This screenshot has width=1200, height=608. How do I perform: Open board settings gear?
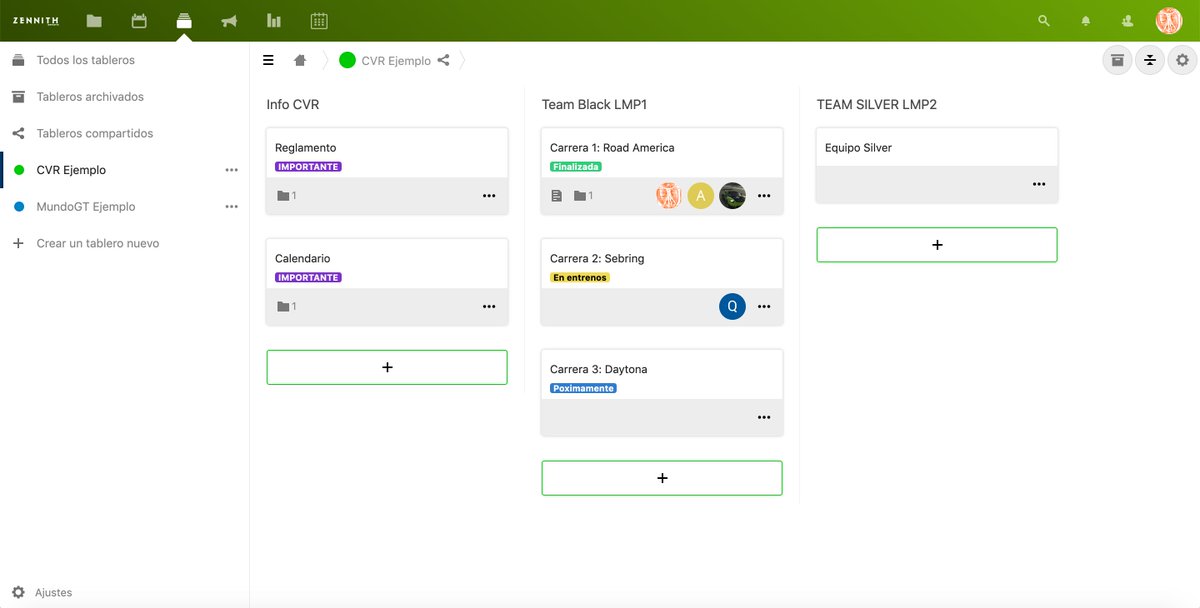click(x=1182, y=60)
